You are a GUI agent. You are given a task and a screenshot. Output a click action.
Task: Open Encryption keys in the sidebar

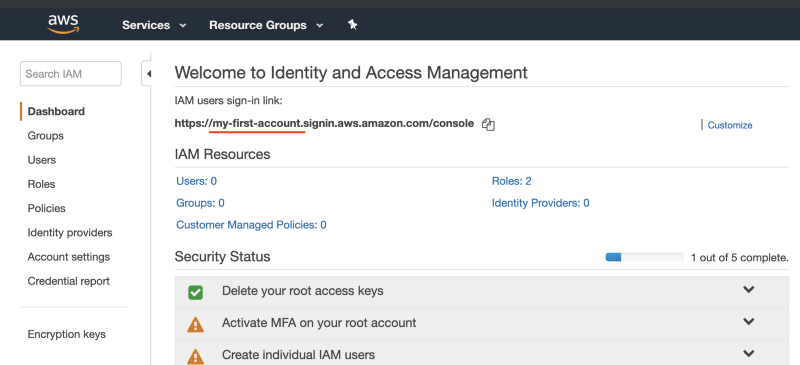click(67, 334)
